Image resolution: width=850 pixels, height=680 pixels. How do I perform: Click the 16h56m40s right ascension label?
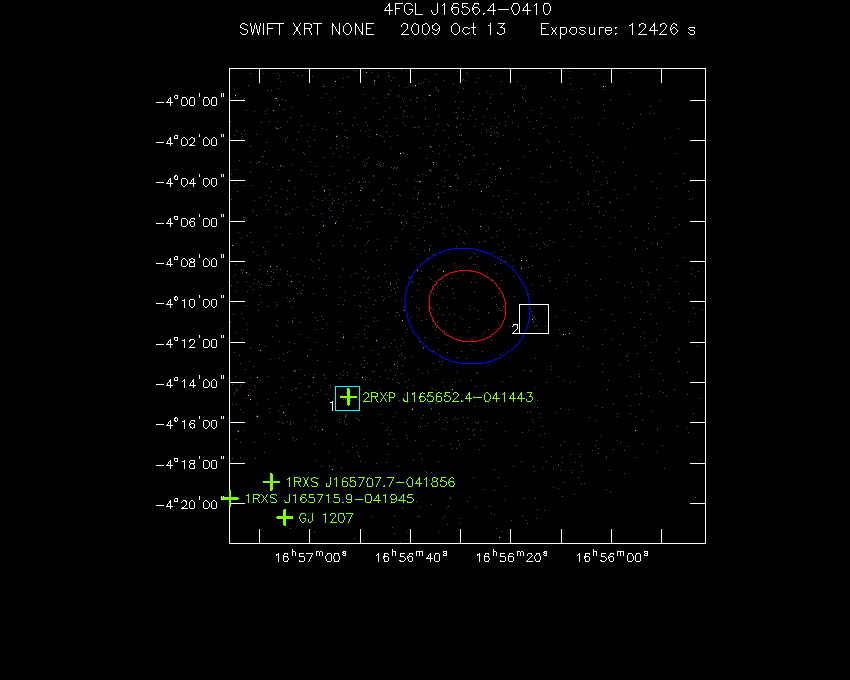[411, 557]
